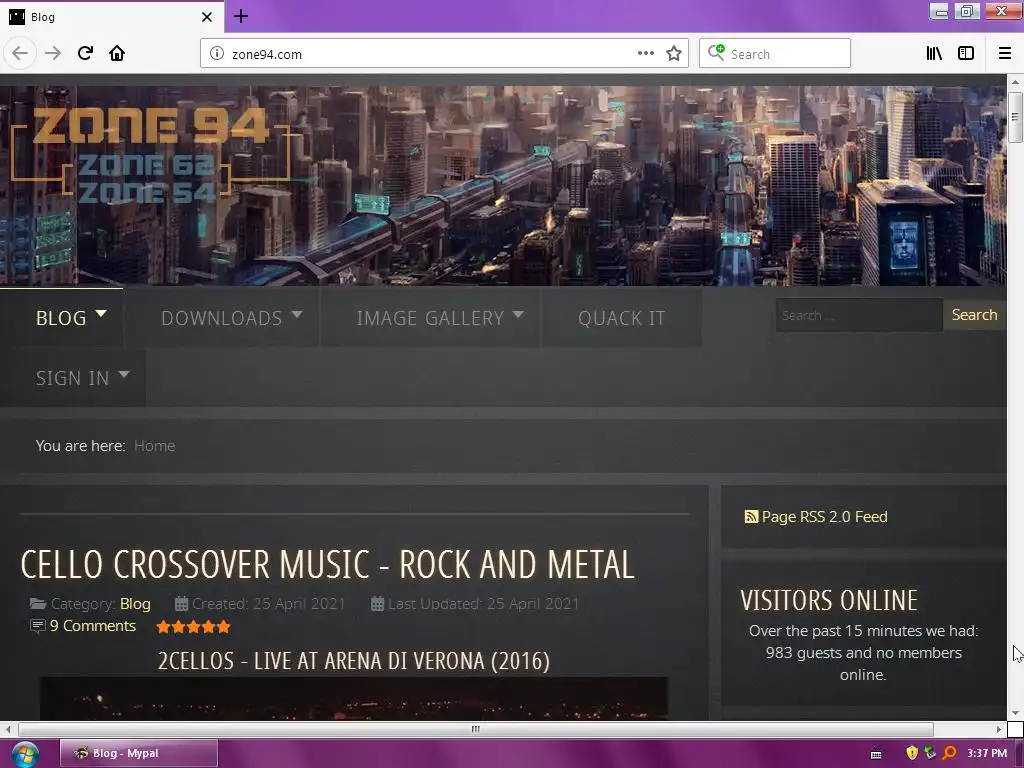Expand the IMAGE GALLERY dropdown arrow
The height and width of the screenshot is (768, 1024).
point(519,314)
